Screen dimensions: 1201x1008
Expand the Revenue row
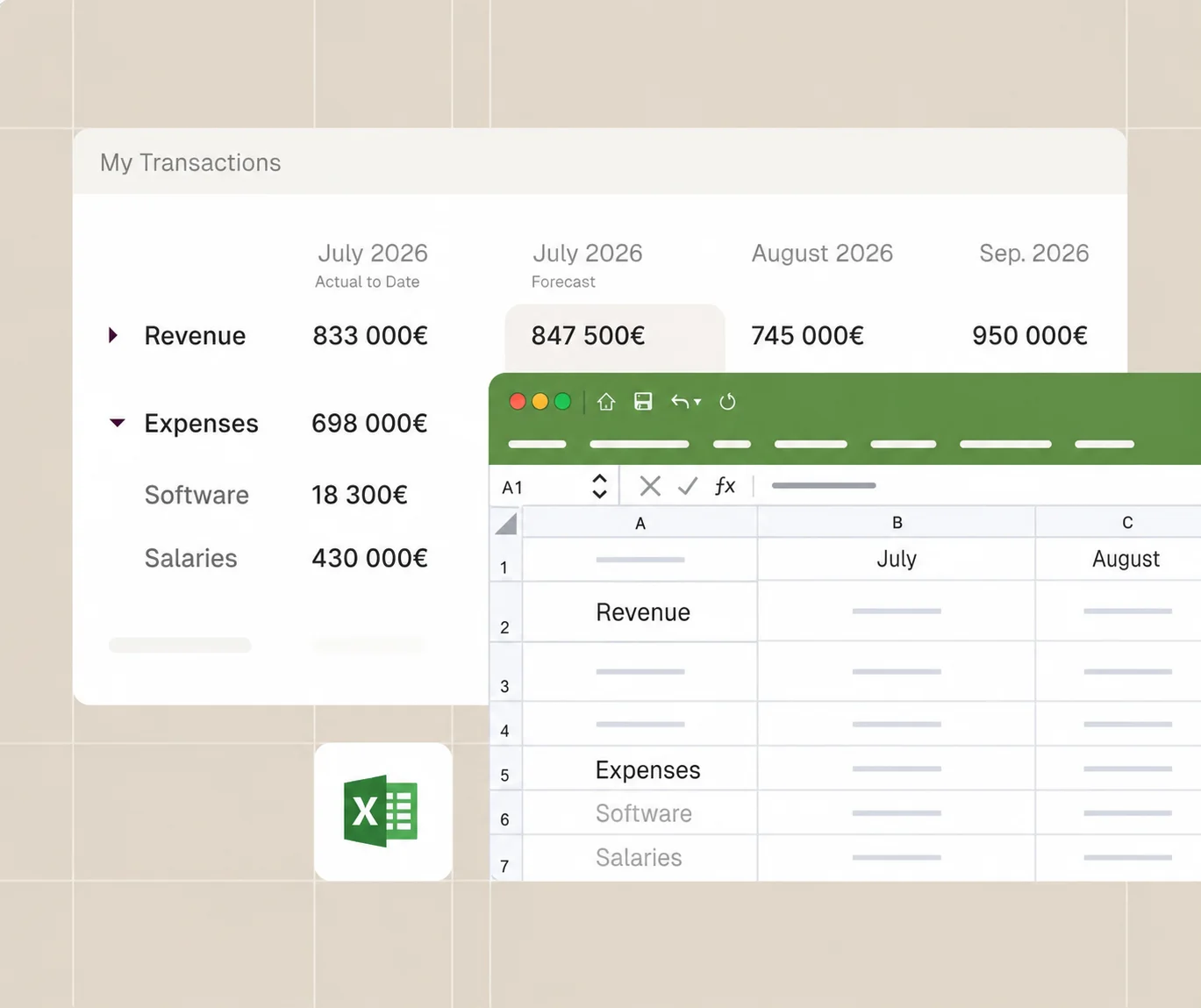point(113,335)
